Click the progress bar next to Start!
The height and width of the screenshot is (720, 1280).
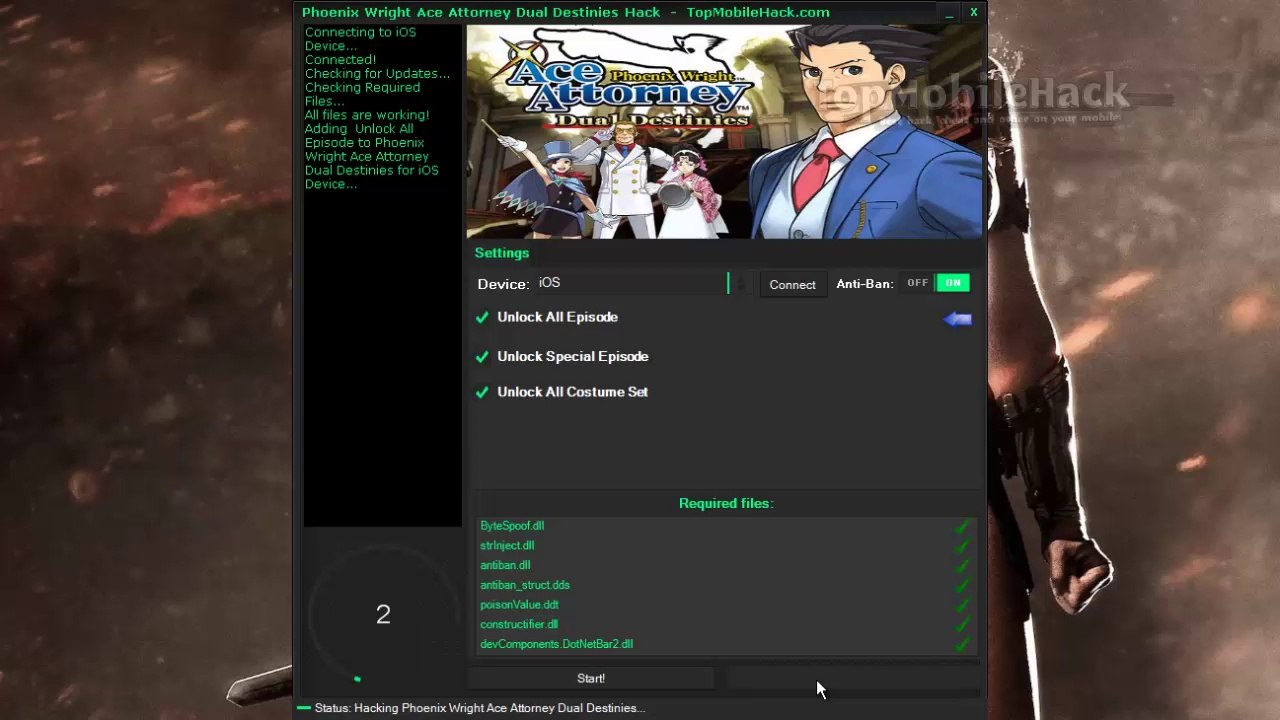853,679
